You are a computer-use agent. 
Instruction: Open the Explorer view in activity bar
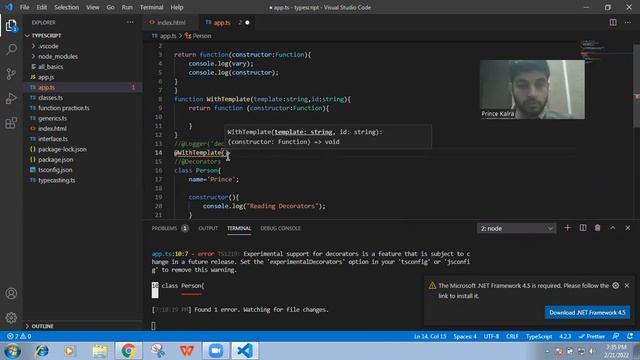click(11, 26)
